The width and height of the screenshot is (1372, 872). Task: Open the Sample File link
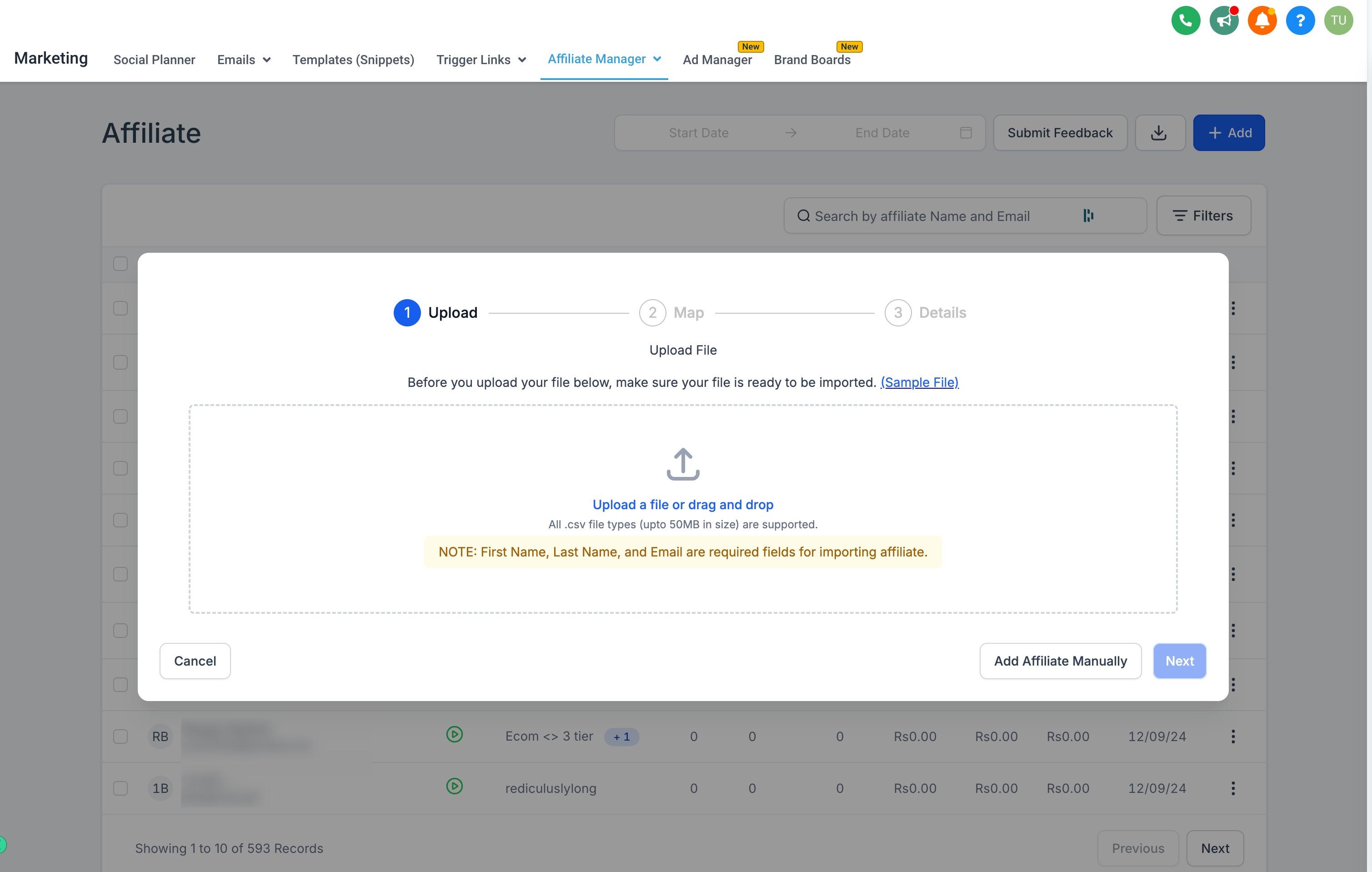tap(920, 382)
